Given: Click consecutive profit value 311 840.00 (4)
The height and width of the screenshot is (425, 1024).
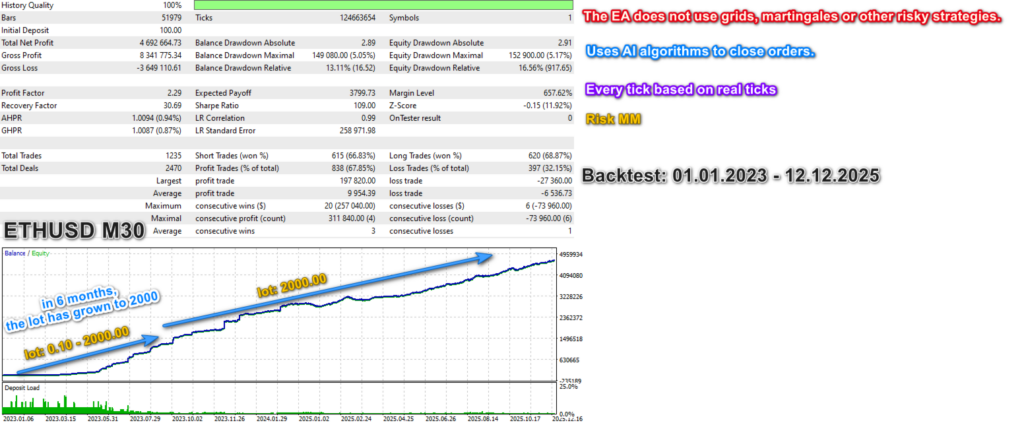Looking at the screenshot, I should (x=352, y=219).
